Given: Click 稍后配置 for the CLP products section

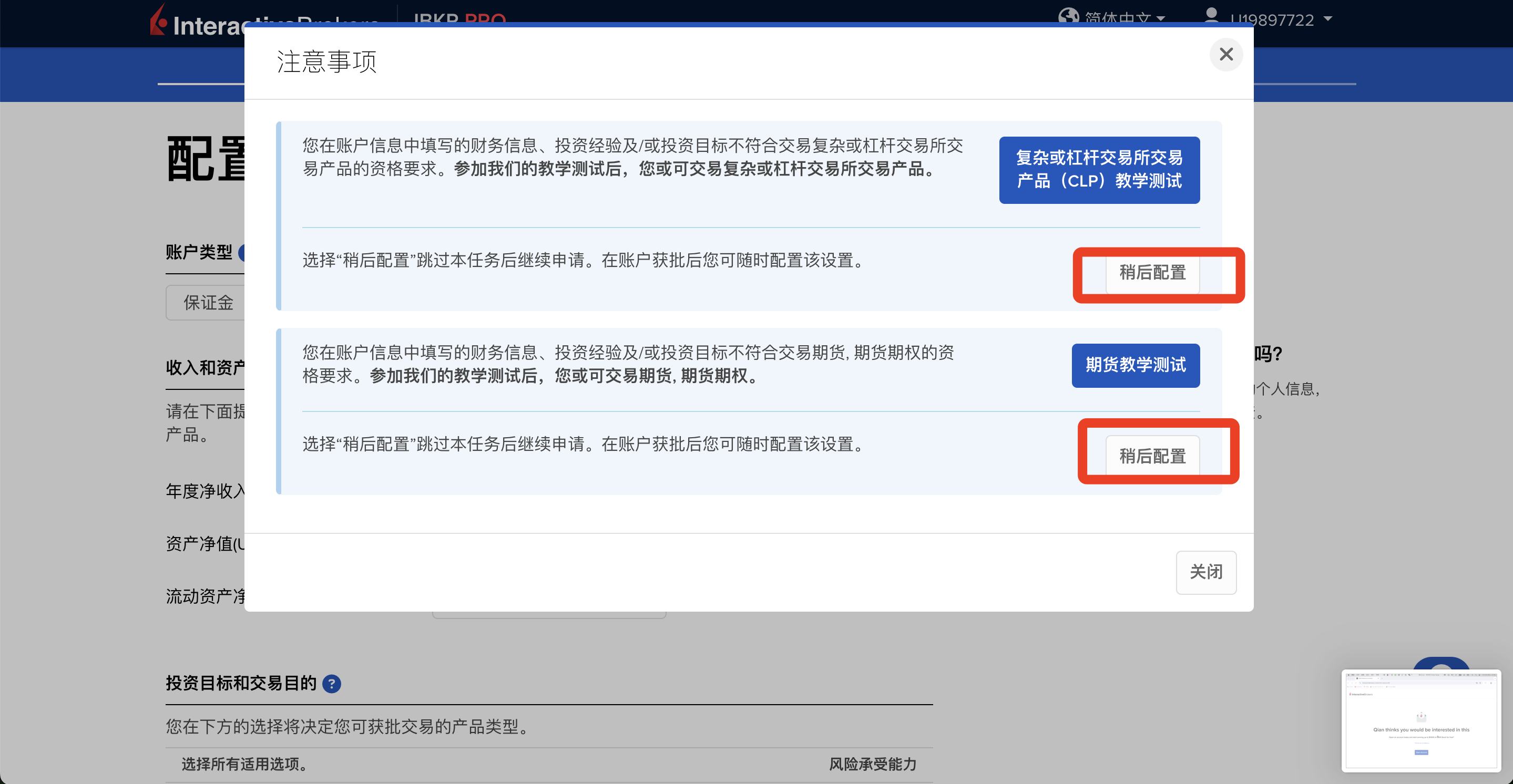Looking at the screenshot, I should (x=1152, y=273).
